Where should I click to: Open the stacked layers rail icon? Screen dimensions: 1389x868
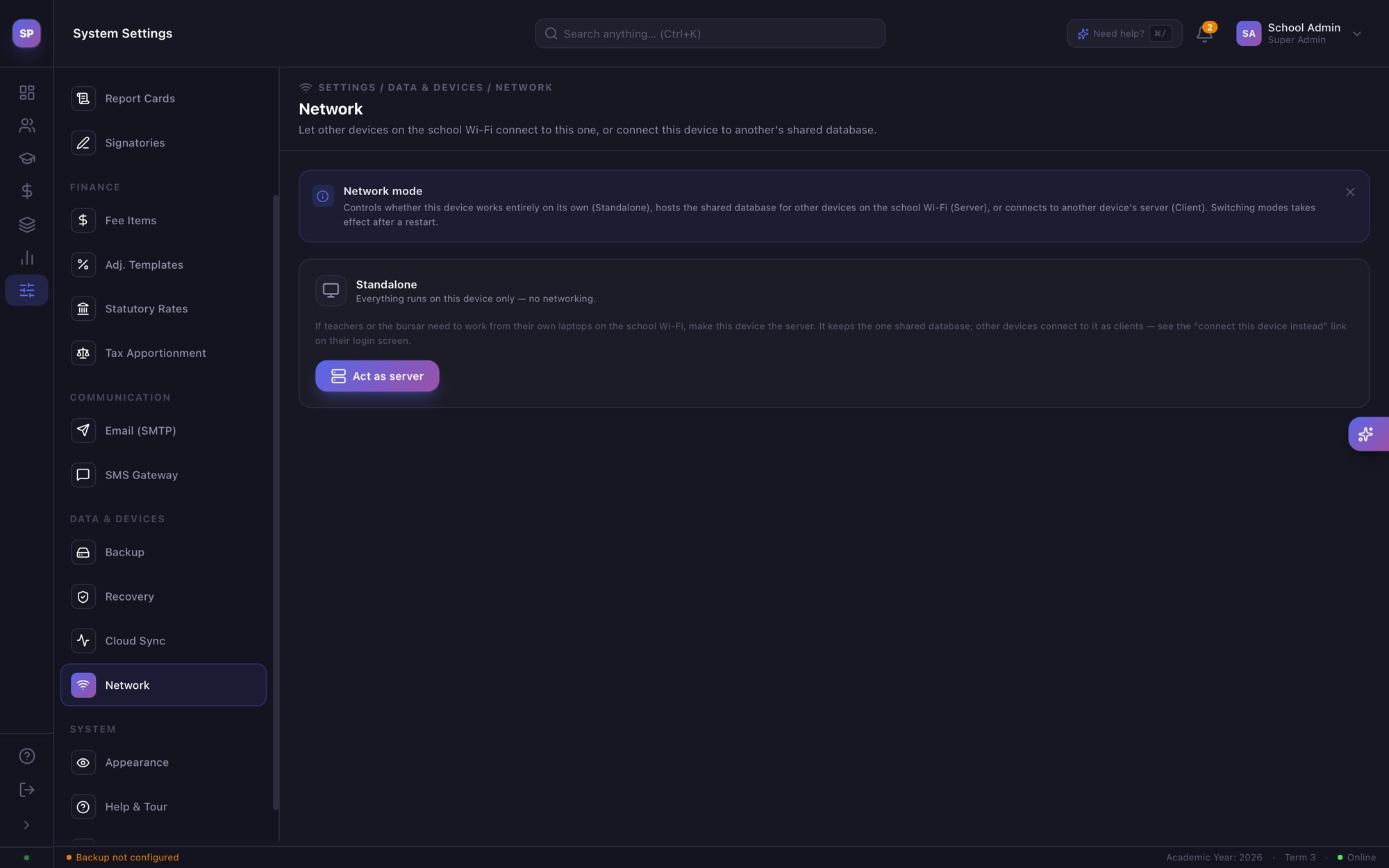(x=26, y=224)
